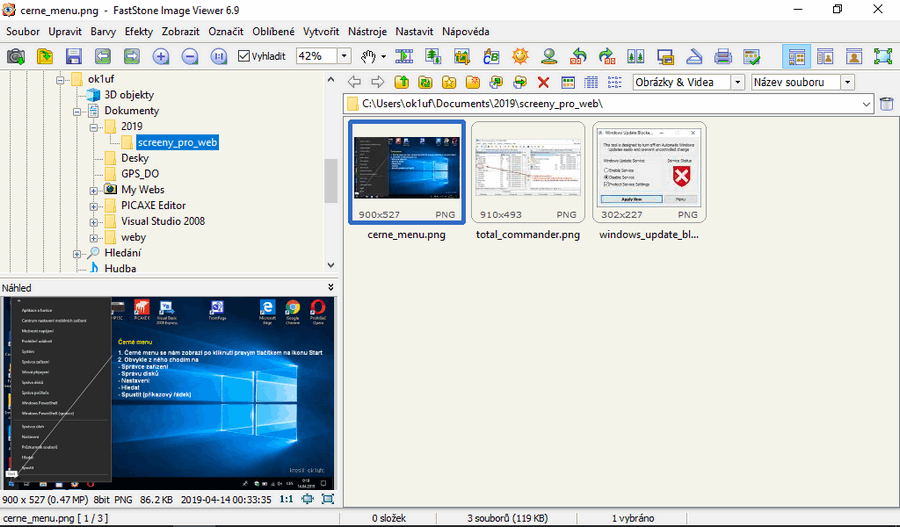900x527 pixels.
Task: Toggle the 1:1 actual size preview button
Action: (285, 498)
